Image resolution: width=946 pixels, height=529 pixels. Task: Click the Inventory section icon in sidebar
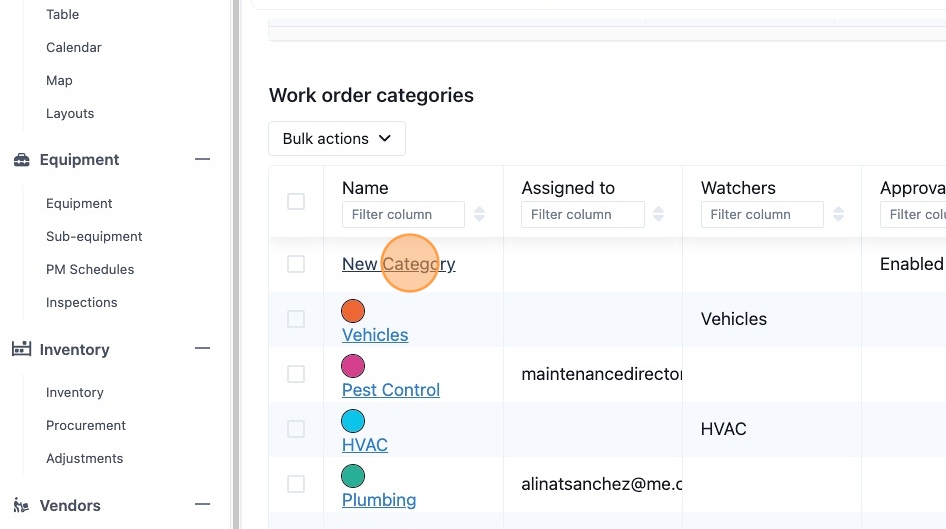coord(22,349)
